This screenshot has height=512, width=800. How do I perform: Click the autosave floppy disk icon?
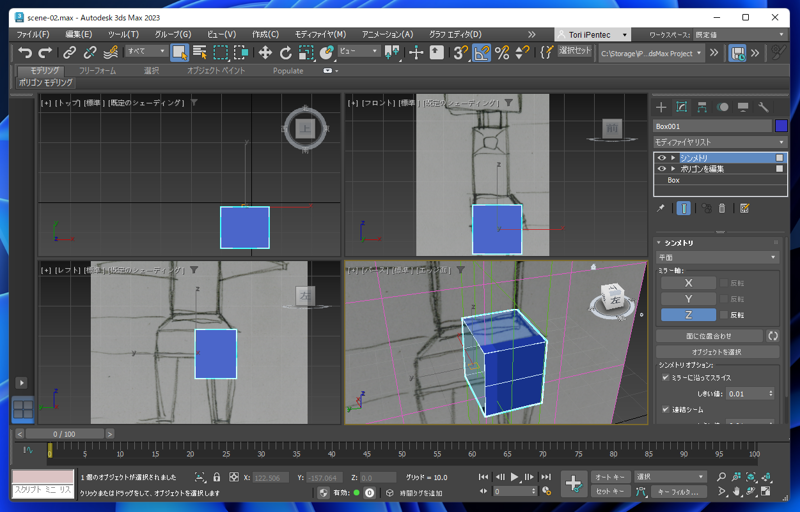click(737, 53)
